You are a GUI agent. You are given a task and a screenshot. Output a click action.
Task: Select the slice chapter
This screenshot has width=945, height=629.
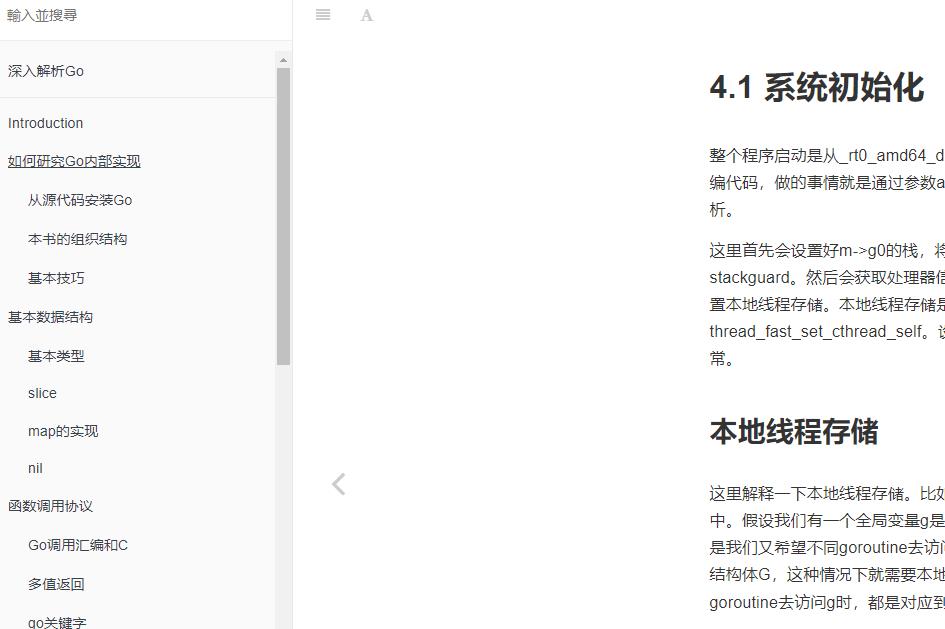point(42,393)
